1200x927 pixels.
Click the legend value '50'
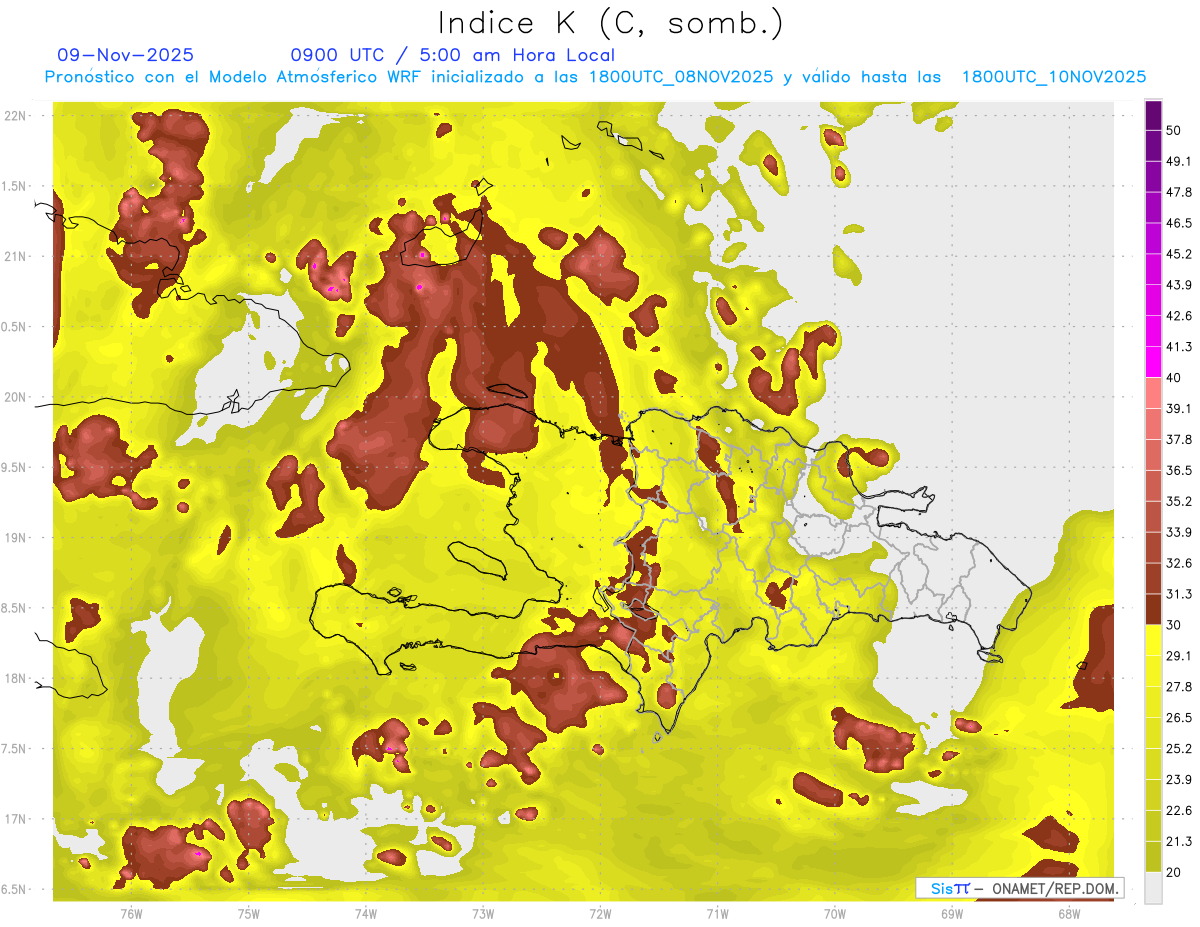pyautogui.click(x=1173, y=130)
